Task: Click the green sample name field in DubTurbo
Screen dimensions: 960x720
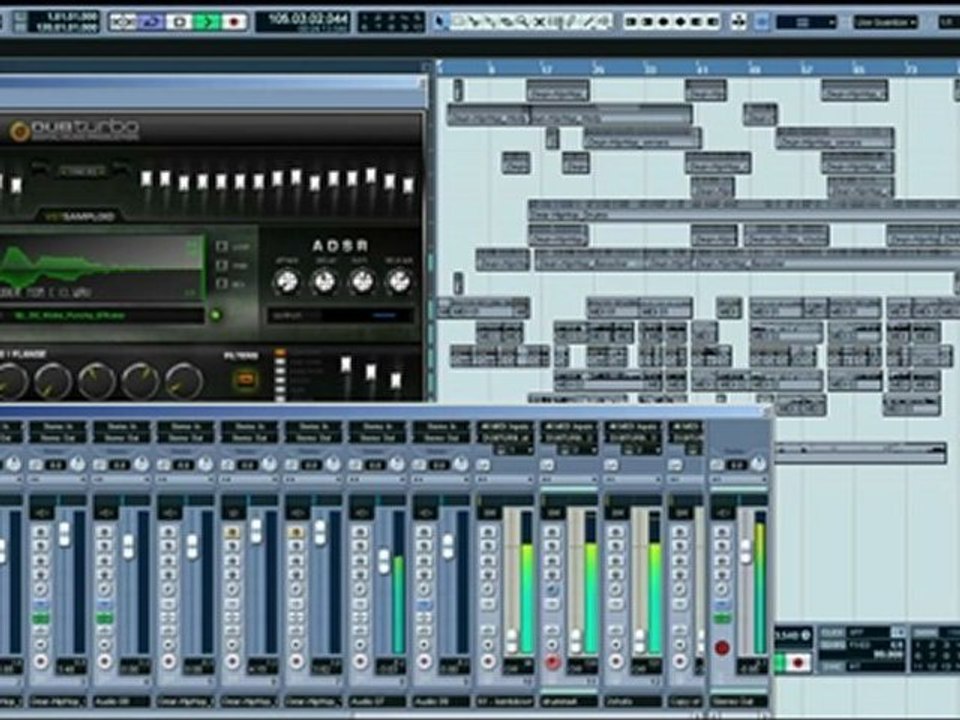Action: tap(102, 316)
